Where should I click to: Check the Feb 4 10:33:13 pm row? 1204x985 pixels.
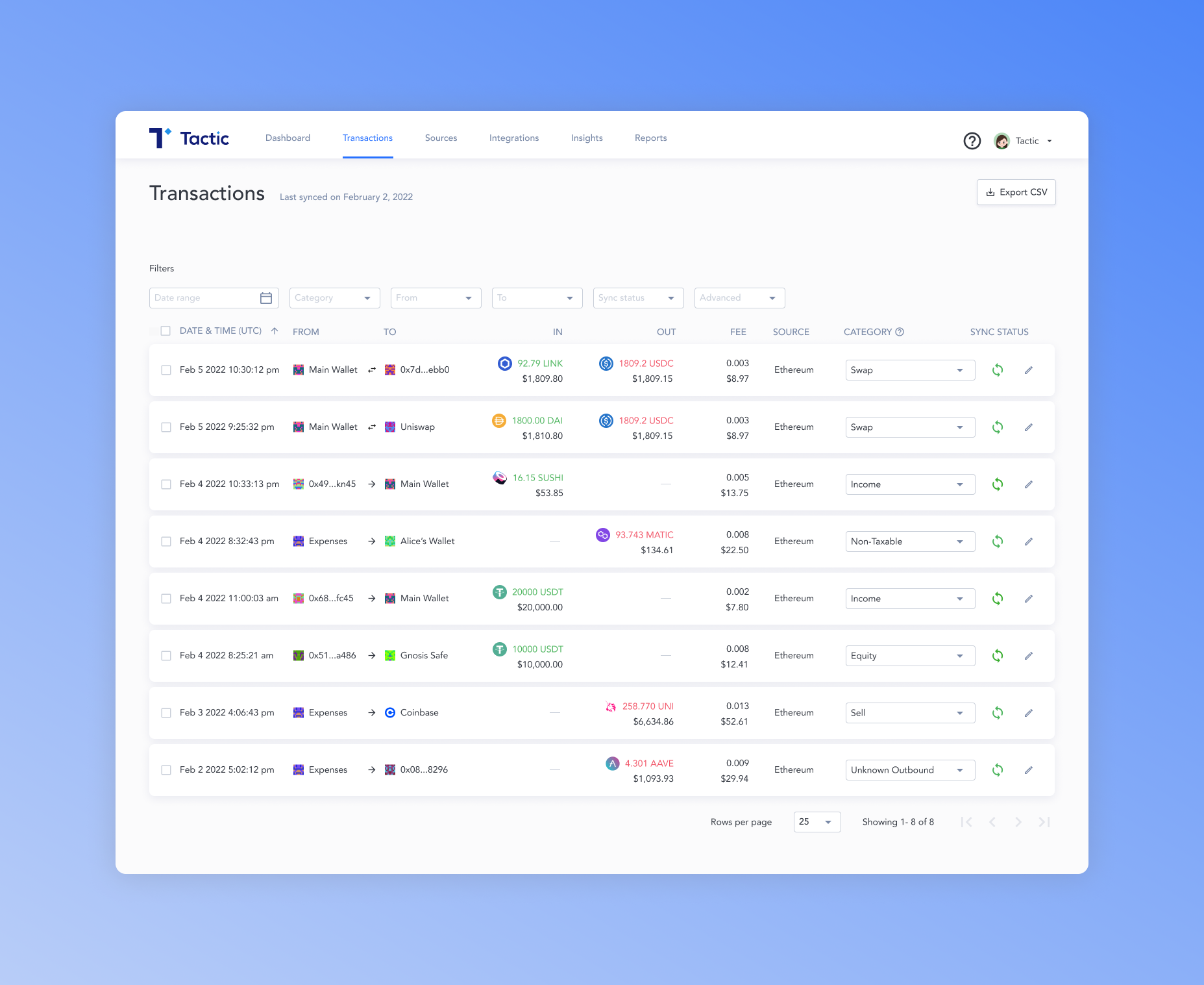point(166,484)
